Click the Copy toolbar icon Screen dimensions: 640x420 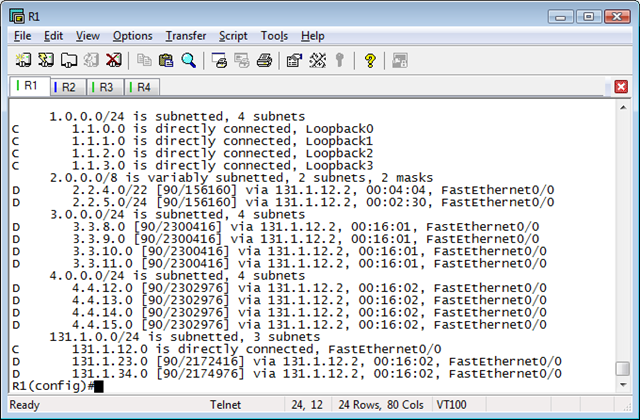[144, 60]
